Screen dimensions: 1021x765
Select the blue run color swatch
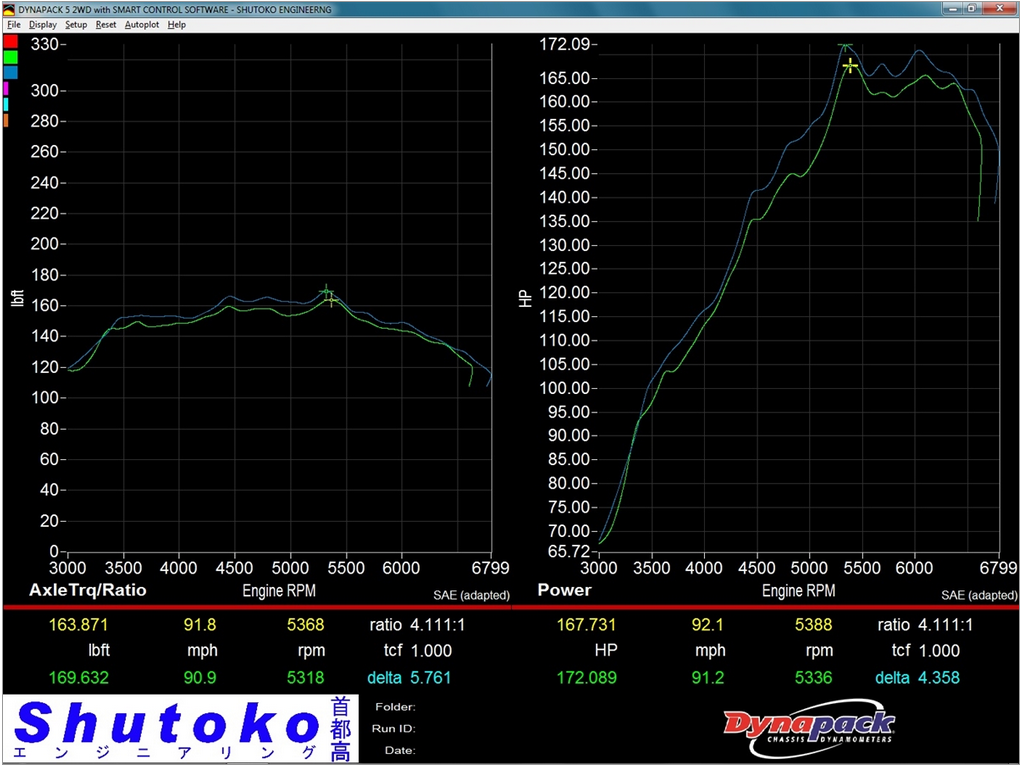click(x=10, y=72)
